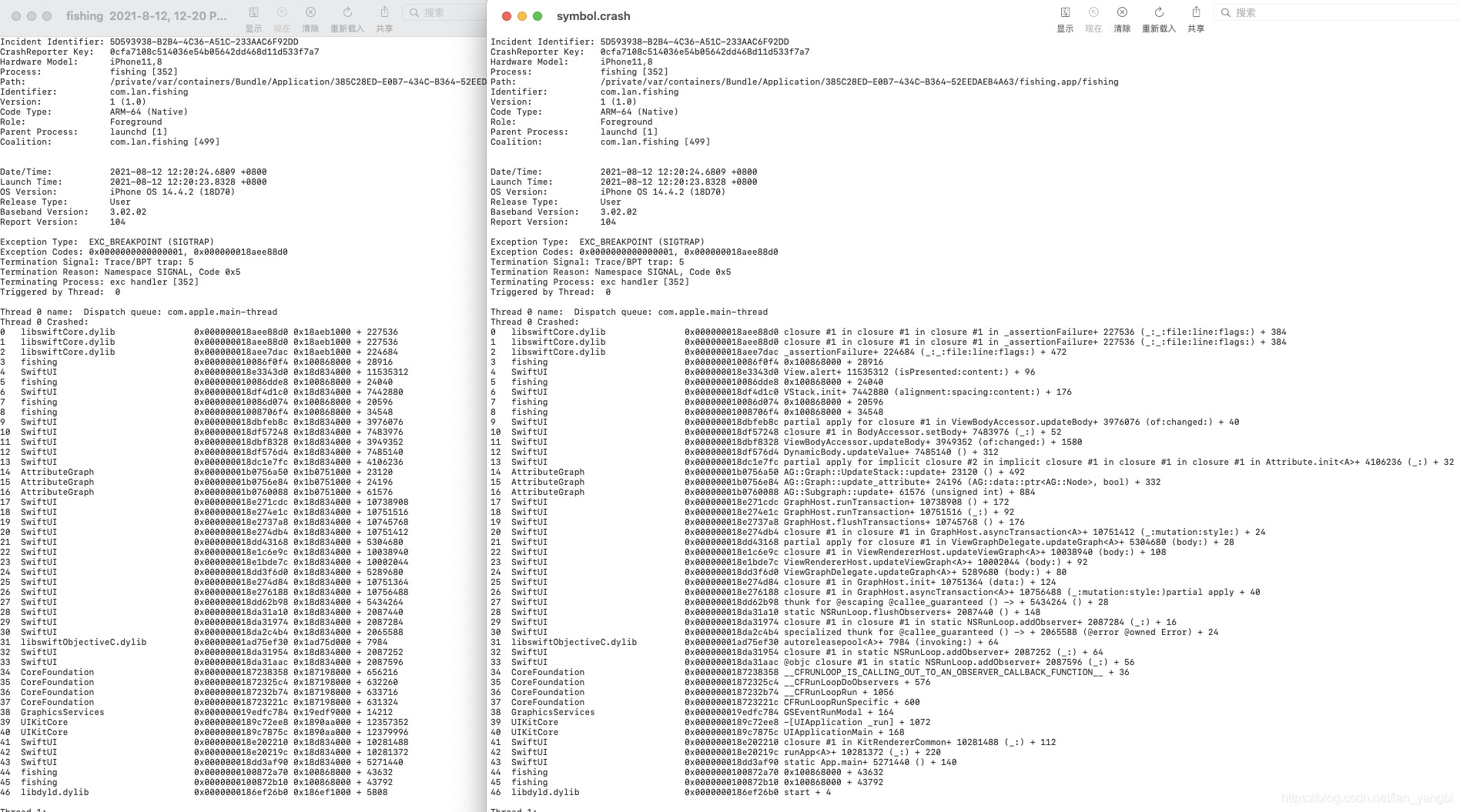
Task: Select 'AG::Graph::UpdateStack::update+ 23120' frame
Action: pyautogui.click(x=758, y=472)
